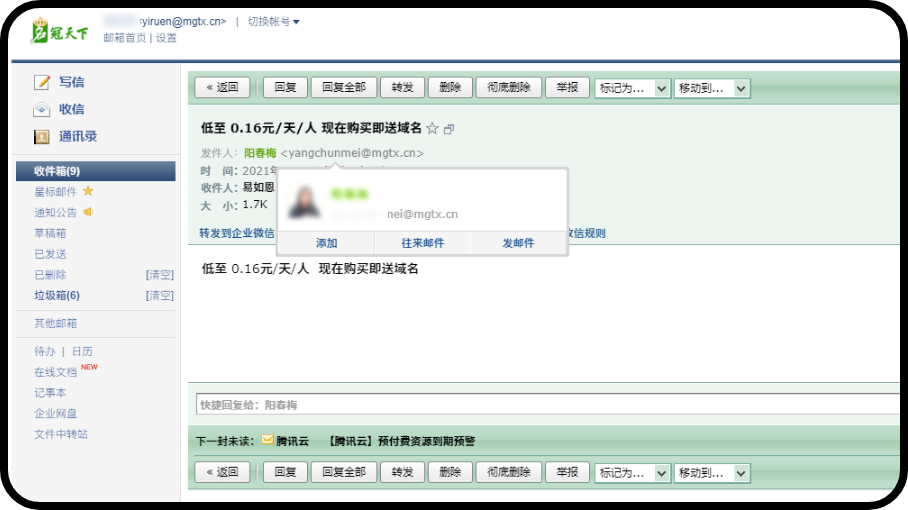908x510 pixels.
Task: Expand the top 标记为... dropdown
Action: 632,88
